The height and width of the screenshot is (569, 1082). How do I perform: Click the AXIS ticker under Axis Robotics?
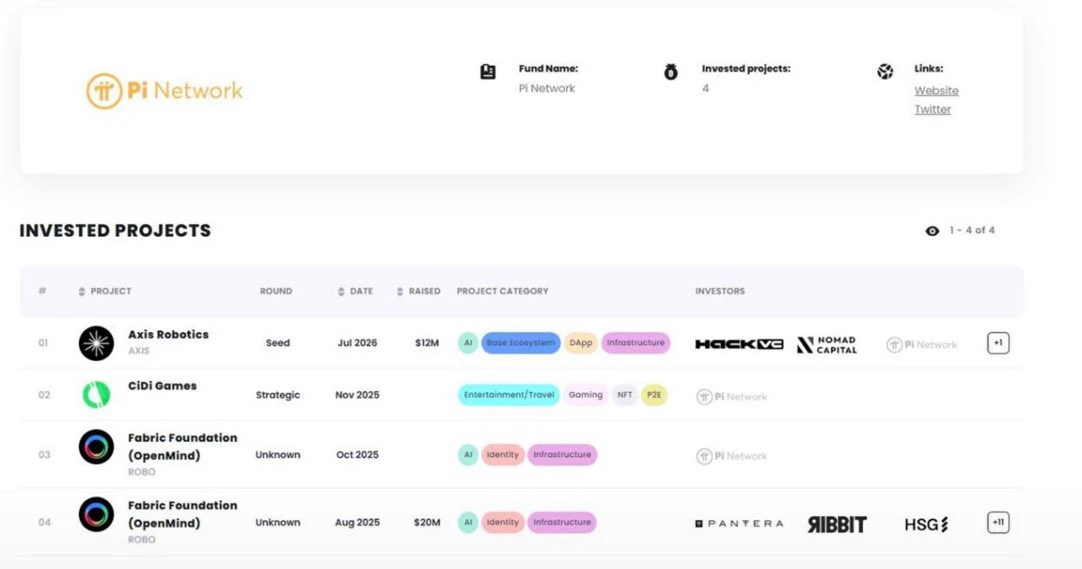coord(138,351)
